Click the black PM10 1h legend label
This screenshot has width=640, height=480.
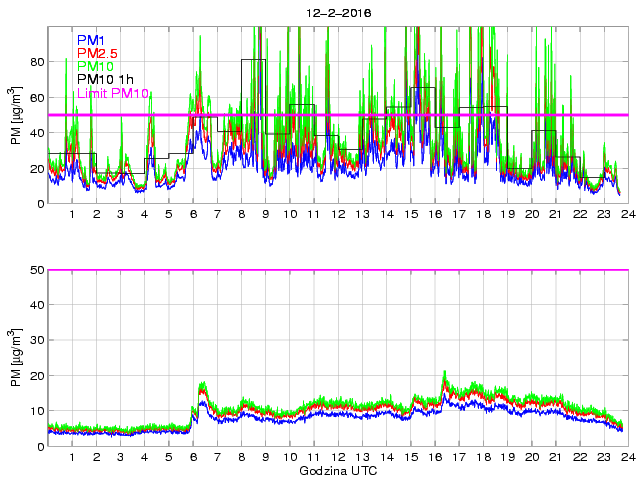pos(105,80)
